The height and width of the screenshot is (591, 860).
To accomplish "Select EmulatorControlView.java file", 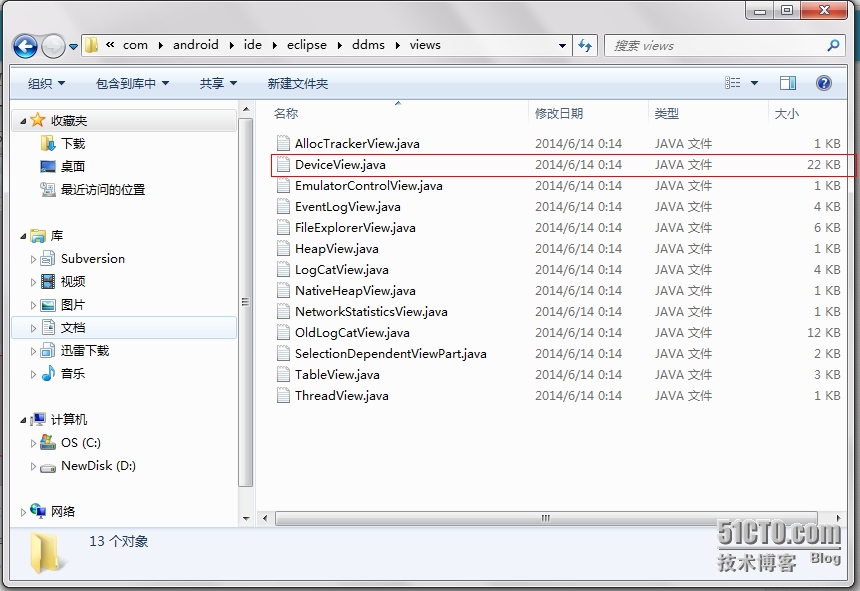I will point(369,186).
